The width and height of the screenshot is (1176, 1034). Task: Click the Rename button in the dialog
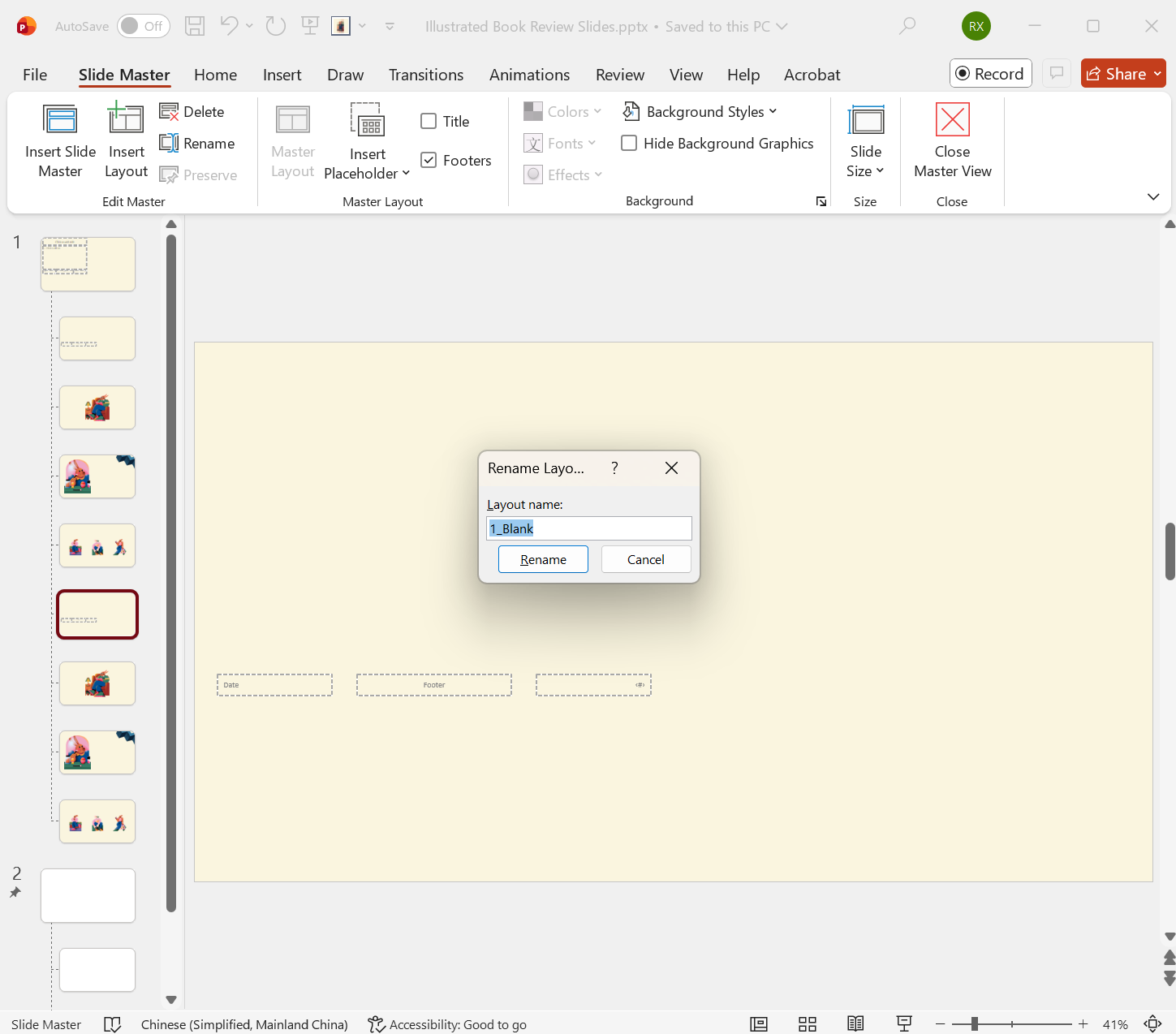pyautogui.click(x=542, y=559)
